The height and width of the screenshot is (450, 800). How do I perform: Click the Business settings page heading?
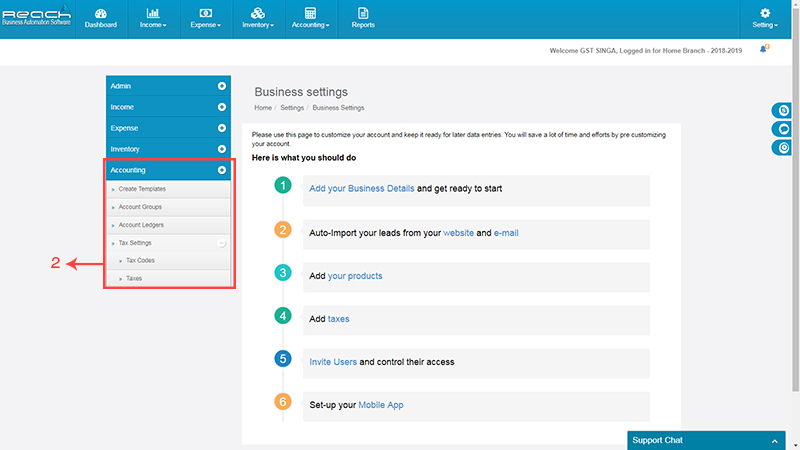point(301,92)
